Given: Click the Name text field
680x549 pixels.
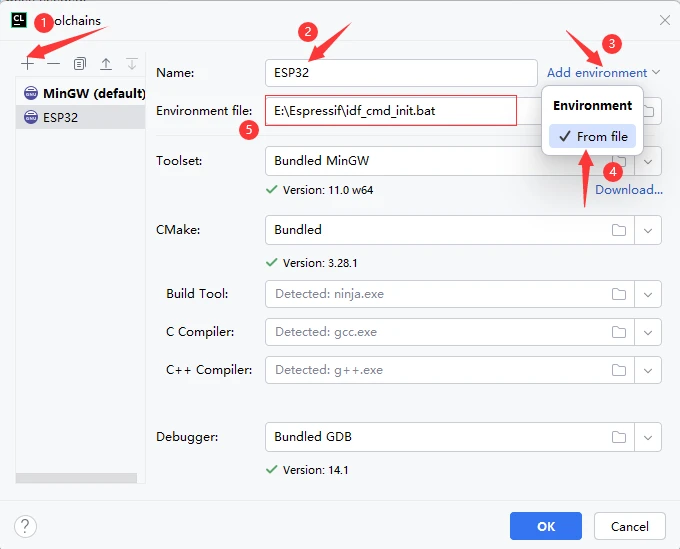Looking at the screenshot, I should click(x=400, y=73).
